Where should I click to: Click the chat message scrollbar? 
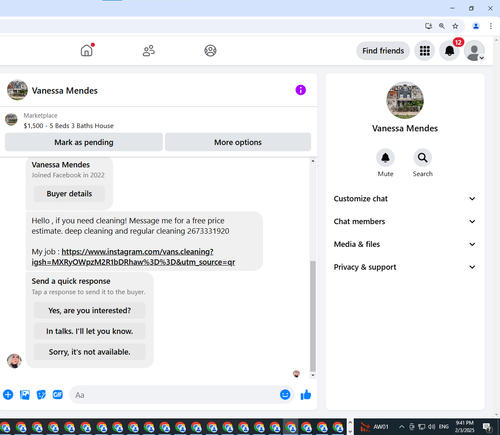(313, 316)
